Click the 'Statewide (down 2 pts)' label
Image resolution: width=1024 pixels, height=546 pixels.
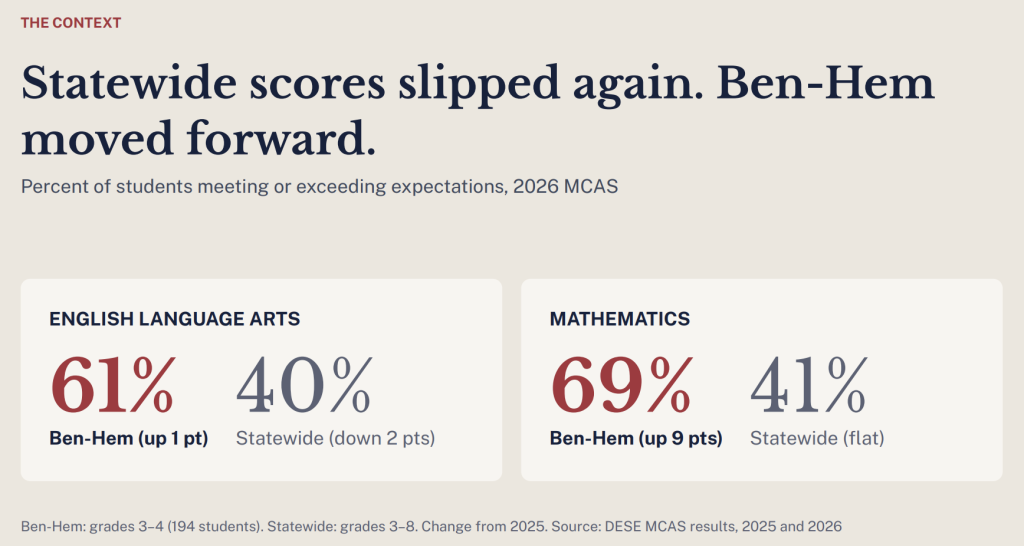tap(336, 438)
